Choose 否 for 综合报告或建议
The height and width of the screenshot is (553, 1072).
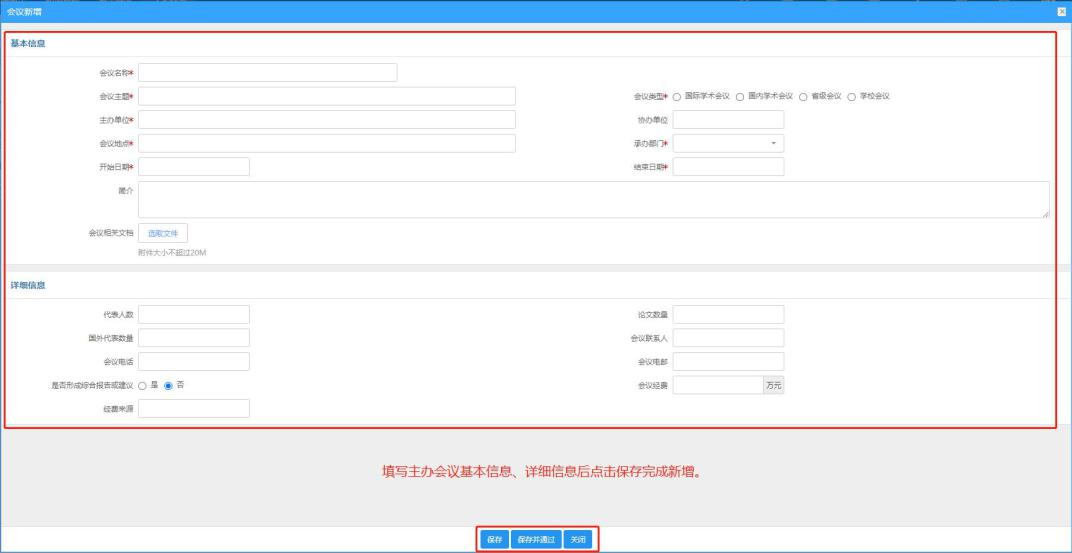[x=168, y=386]
